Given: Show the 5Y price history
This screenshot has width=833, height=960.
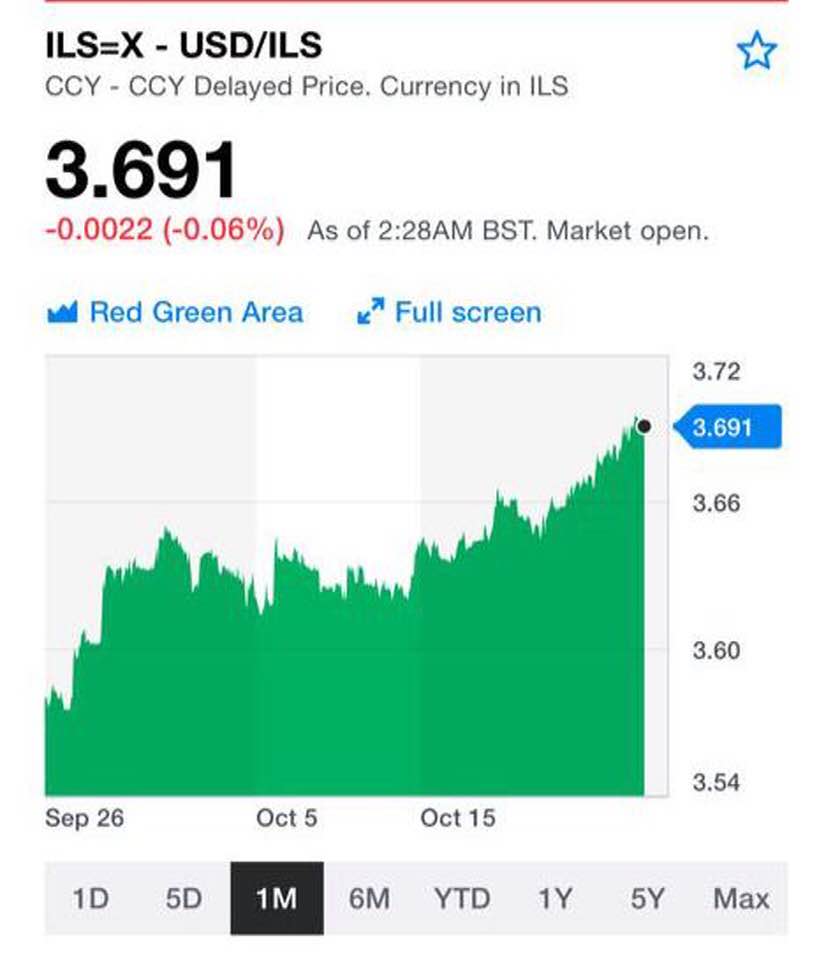Looking at the screenshot, I should click(x=648, y=898).
